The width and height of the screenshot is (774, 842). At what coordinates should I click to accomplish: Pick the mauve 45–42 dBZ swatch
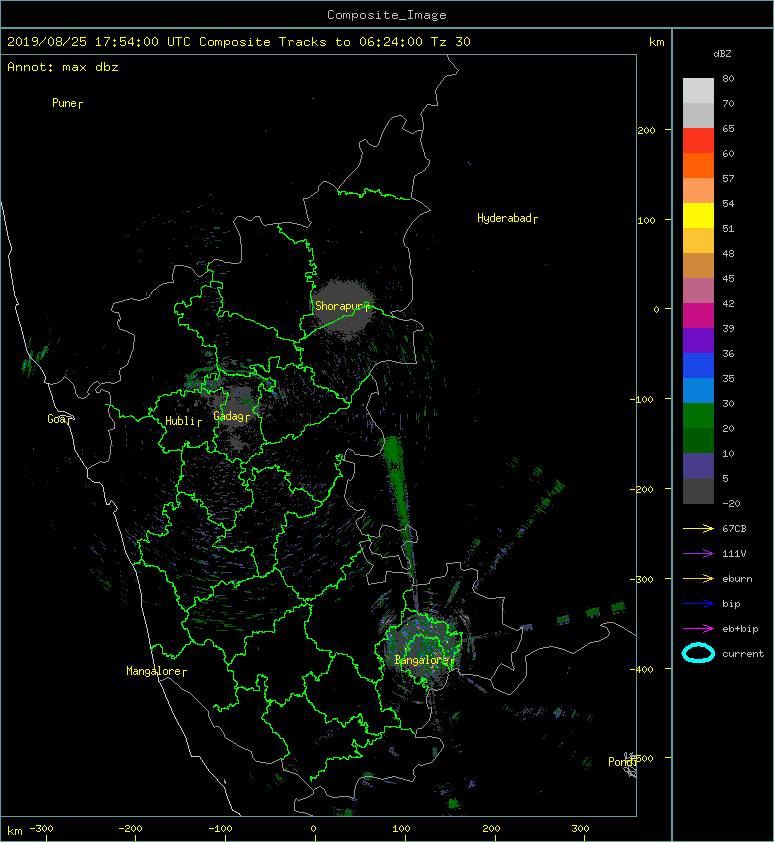click(698, 291)
